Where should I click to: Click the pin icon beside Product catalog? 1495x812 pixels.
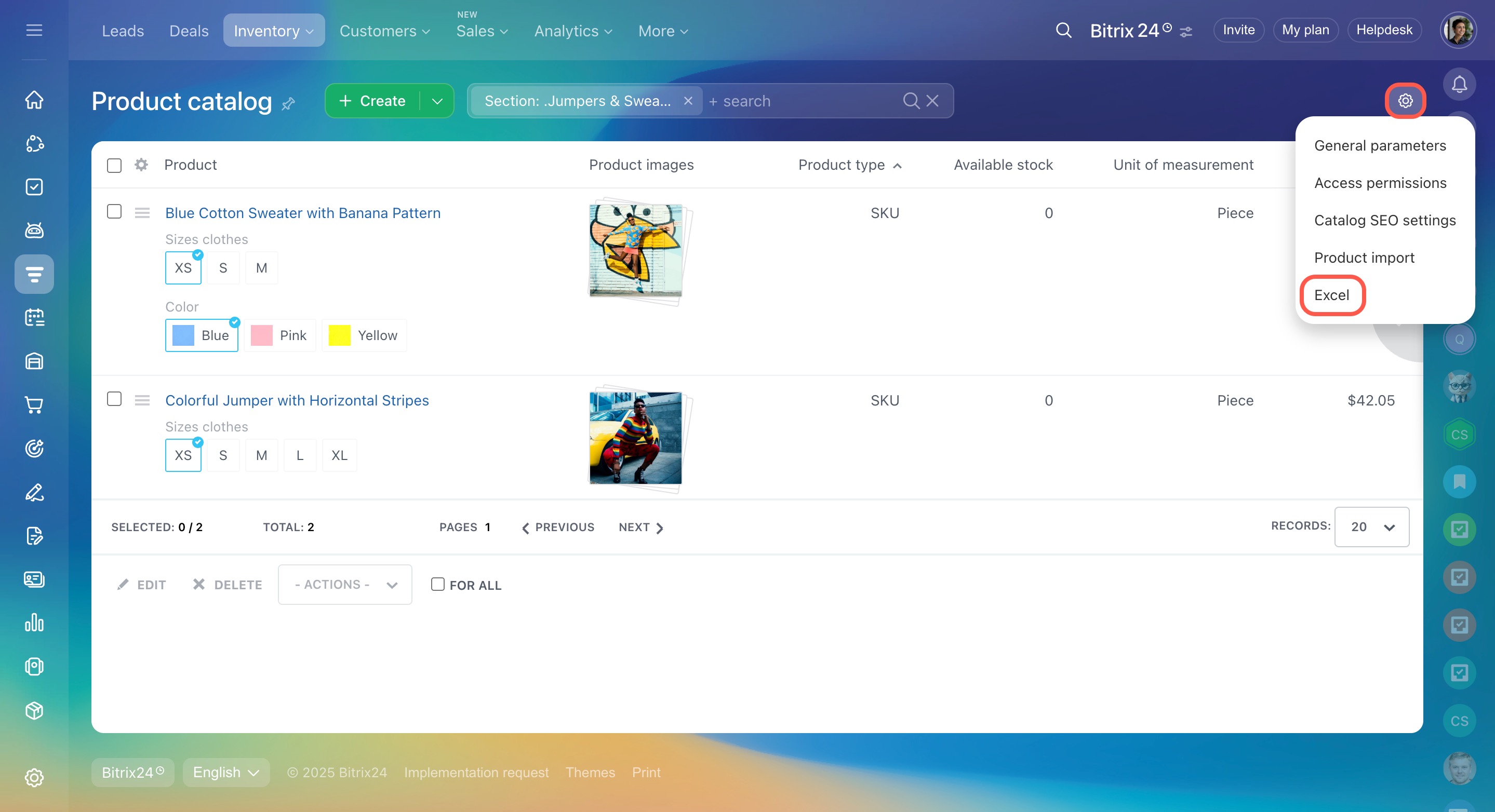coord(288,104)
